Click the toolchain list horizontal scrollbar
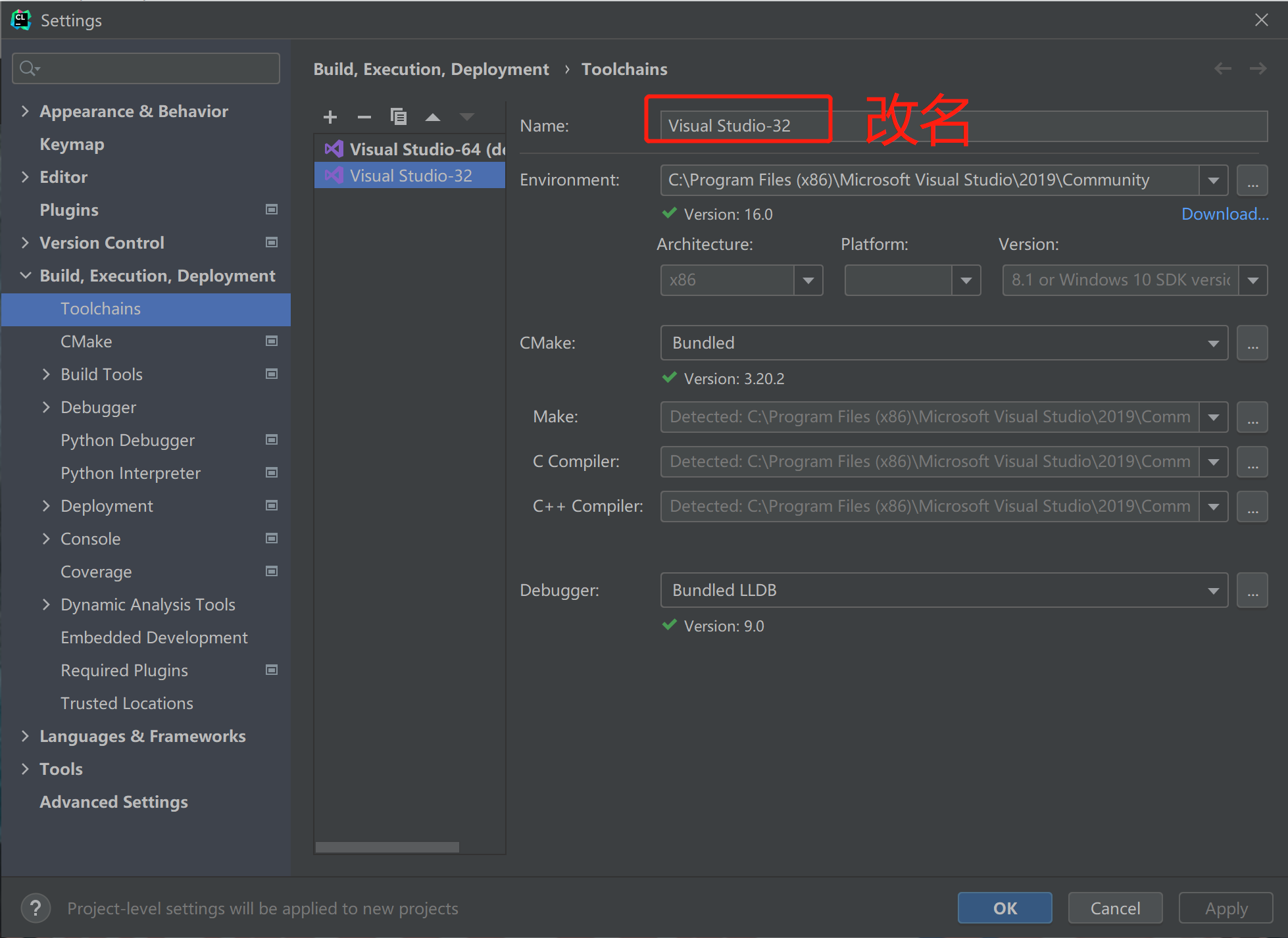The height and width of the screenshot is (938, 1288). 387,847
